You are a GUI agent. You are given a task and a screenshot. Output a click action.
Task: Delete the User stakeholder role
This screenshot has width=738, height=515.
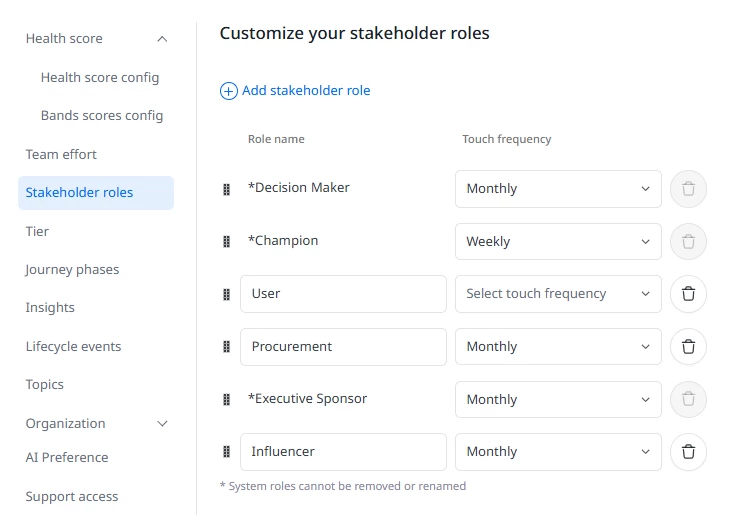point(688,294)
